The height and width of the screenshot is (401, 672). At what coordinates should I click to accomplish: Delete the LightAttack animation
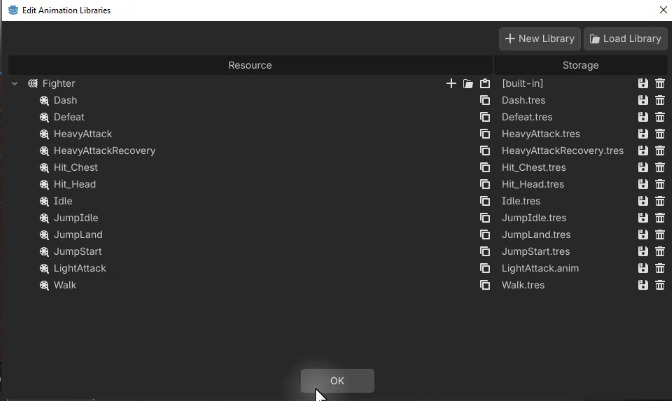(x=660, y=268)
